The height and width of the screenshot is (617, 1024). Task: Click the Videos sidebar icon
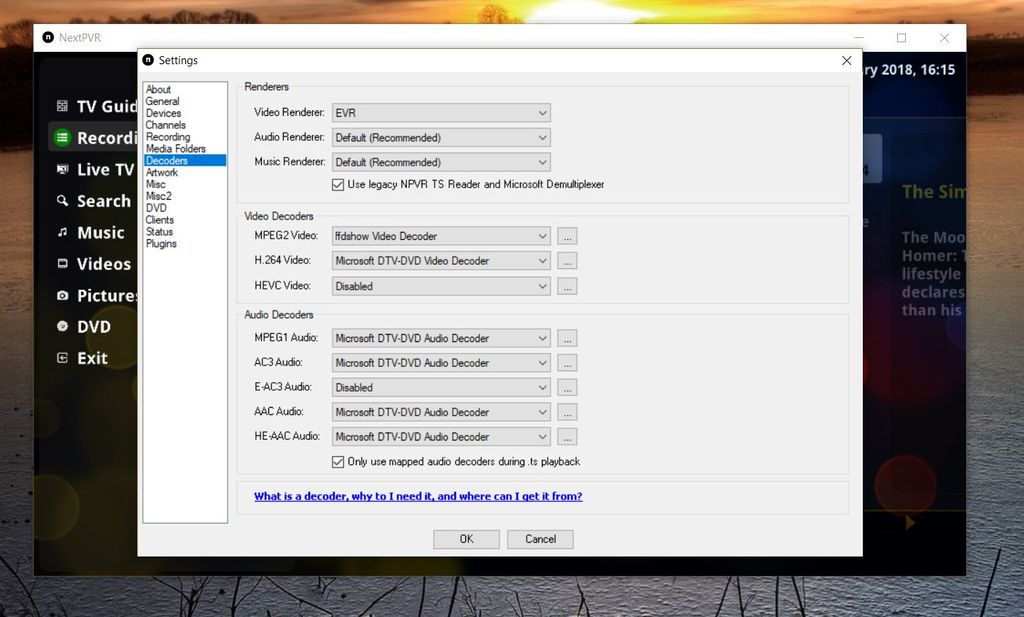(62, 264)
